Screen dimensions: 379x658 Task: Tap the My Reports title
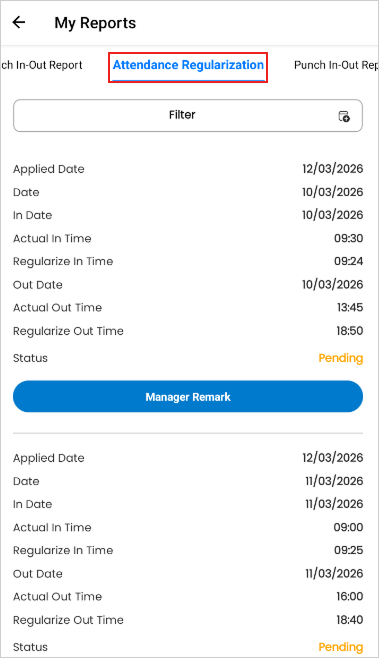[95, 23]
